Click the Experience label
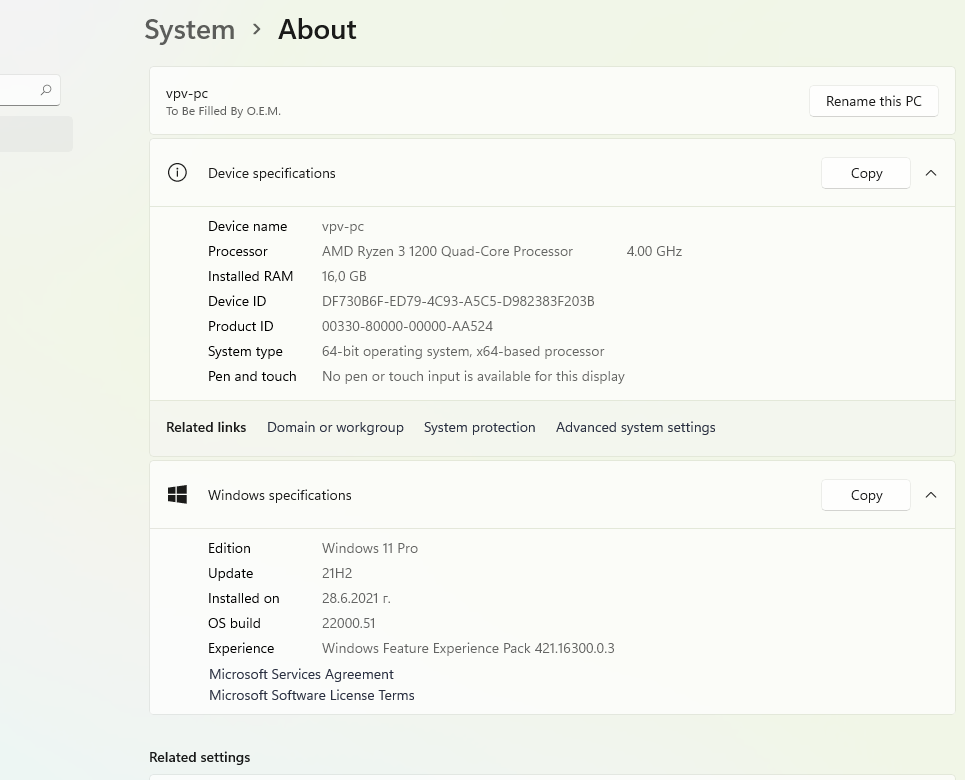 [241, 648]
